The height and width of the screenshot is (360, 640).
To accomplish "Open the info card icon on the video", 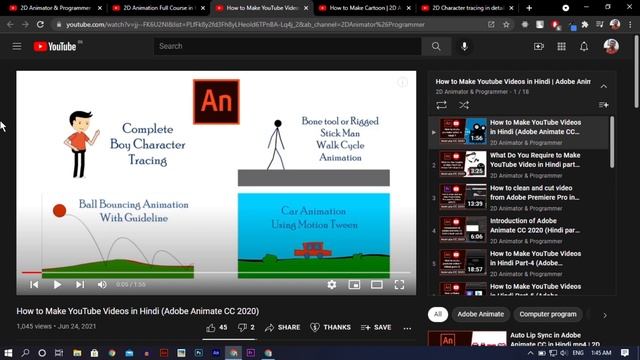I will pos(402,82).
